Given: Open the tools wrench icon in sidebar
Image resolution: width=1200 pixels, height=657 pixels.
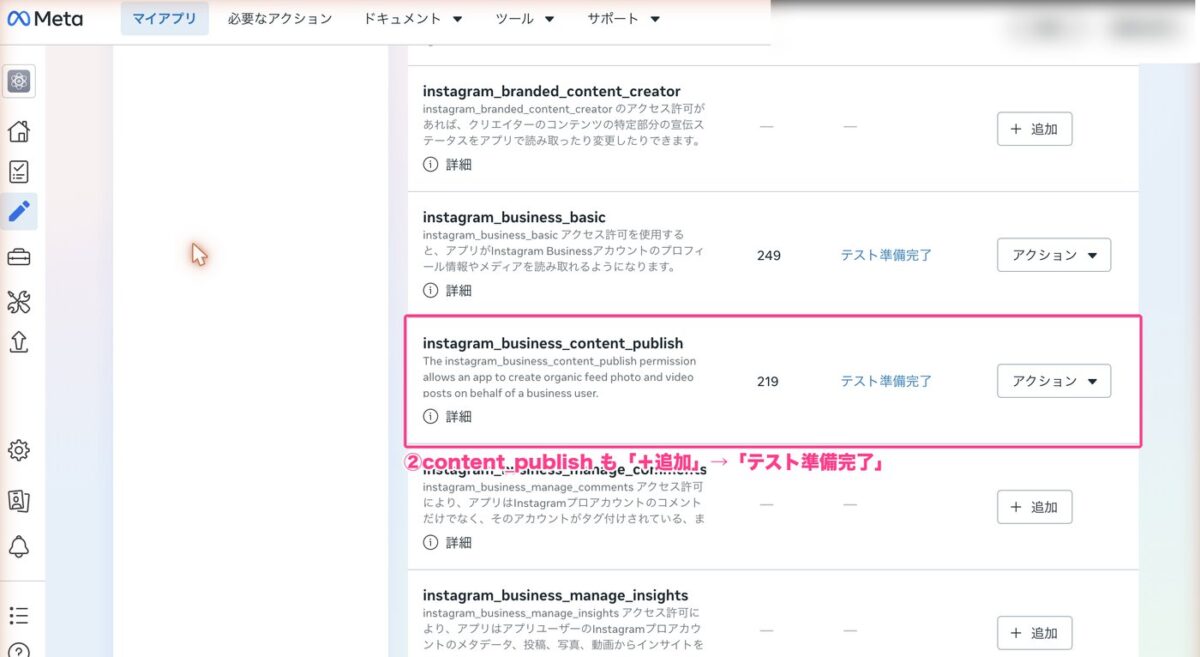Looking at the screenshot, I should pyautogui.click(x=19, y=301).
